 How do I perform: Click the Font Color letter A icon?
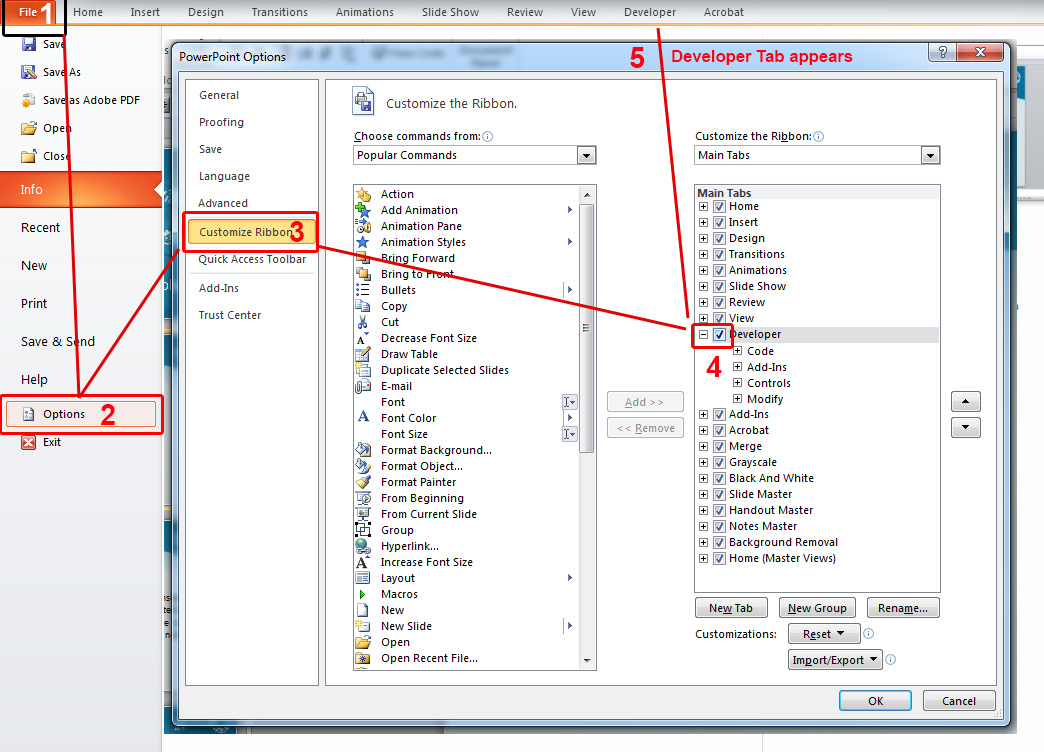tap(363, 418)
